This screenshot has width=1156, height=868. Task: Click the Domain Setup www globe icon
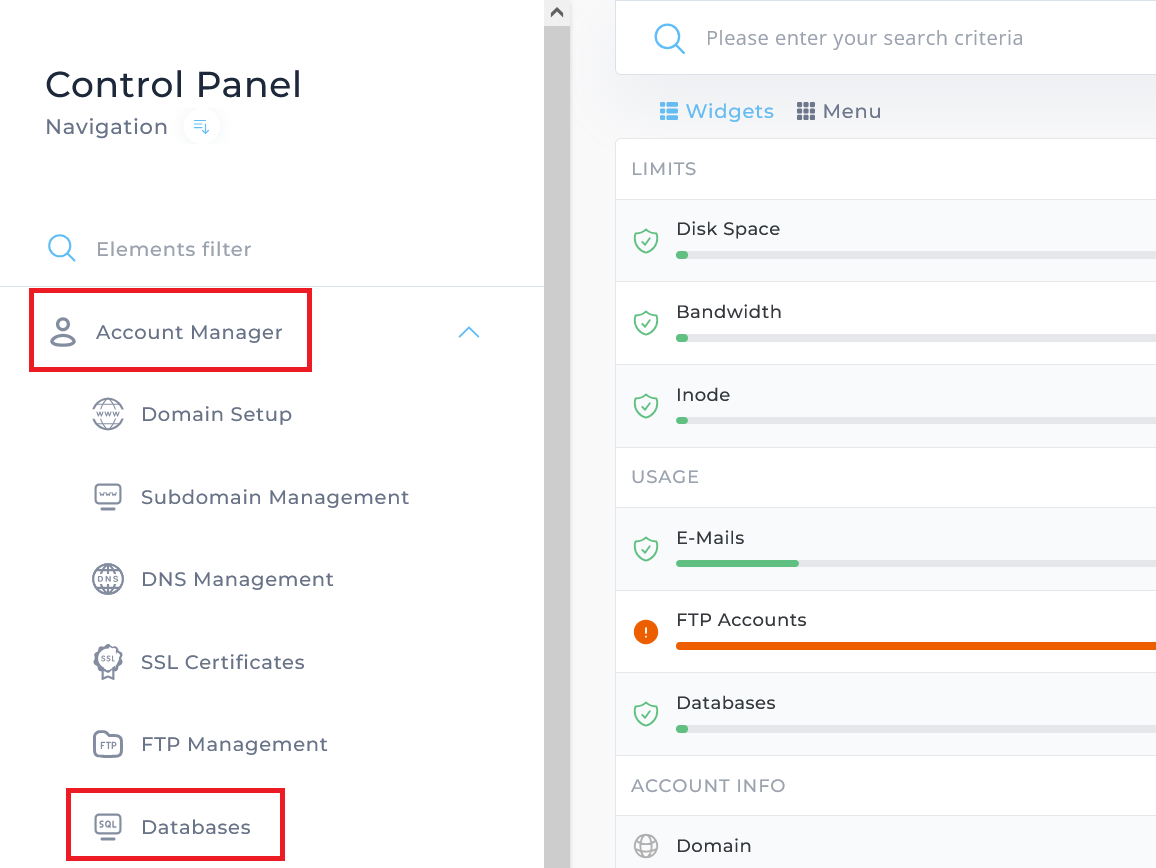tap(108, 414)
